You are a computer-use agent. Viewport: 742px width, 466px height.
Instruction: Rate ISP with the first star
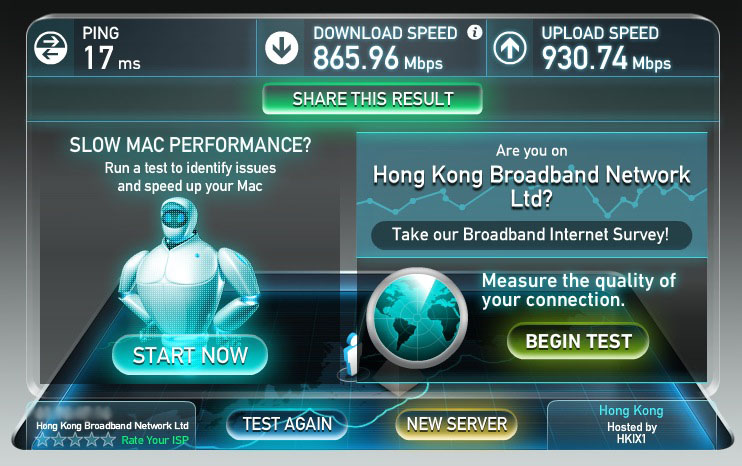[x=43, y=440]
